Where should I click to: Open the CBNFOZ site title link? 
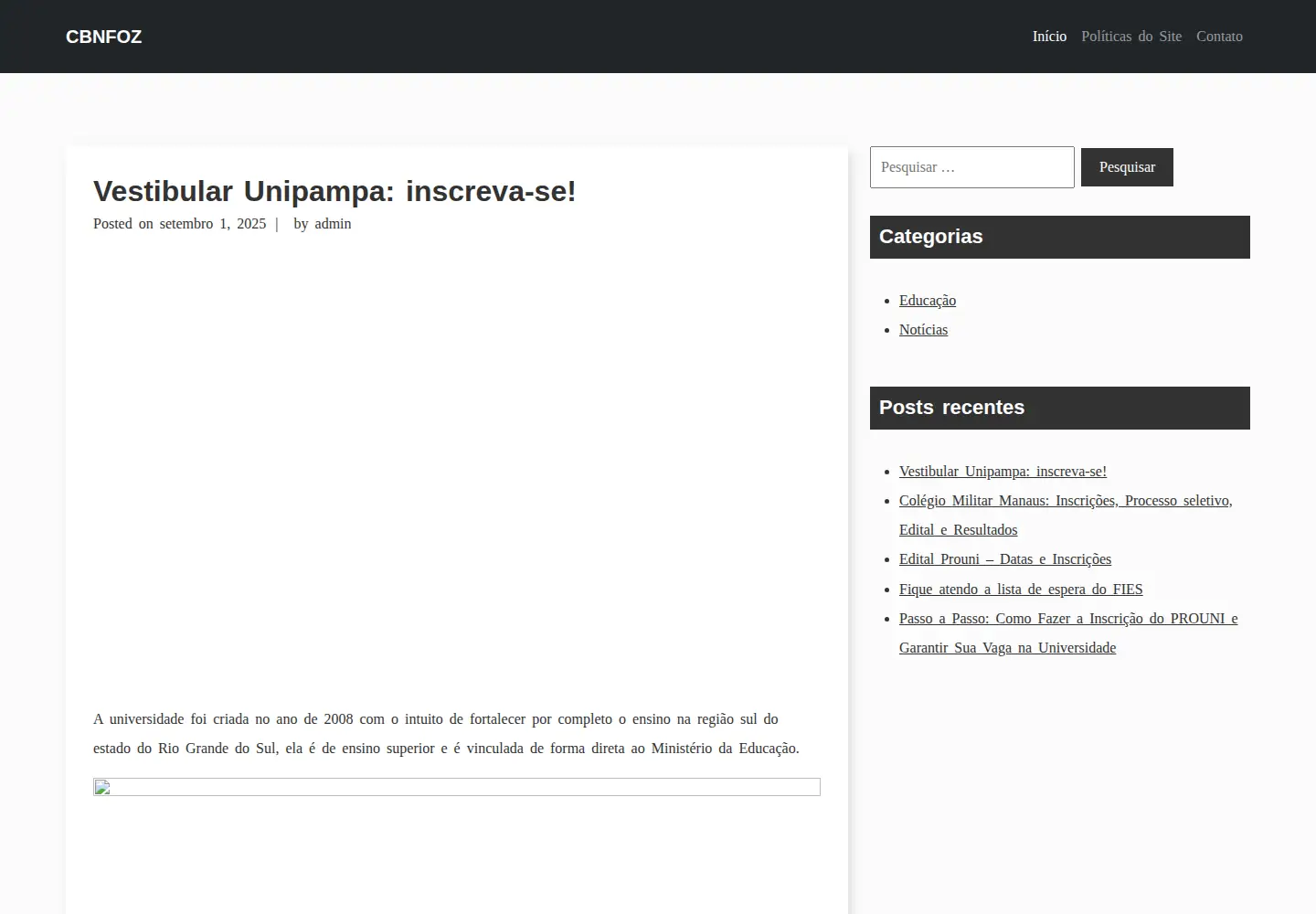click(103, 37)
